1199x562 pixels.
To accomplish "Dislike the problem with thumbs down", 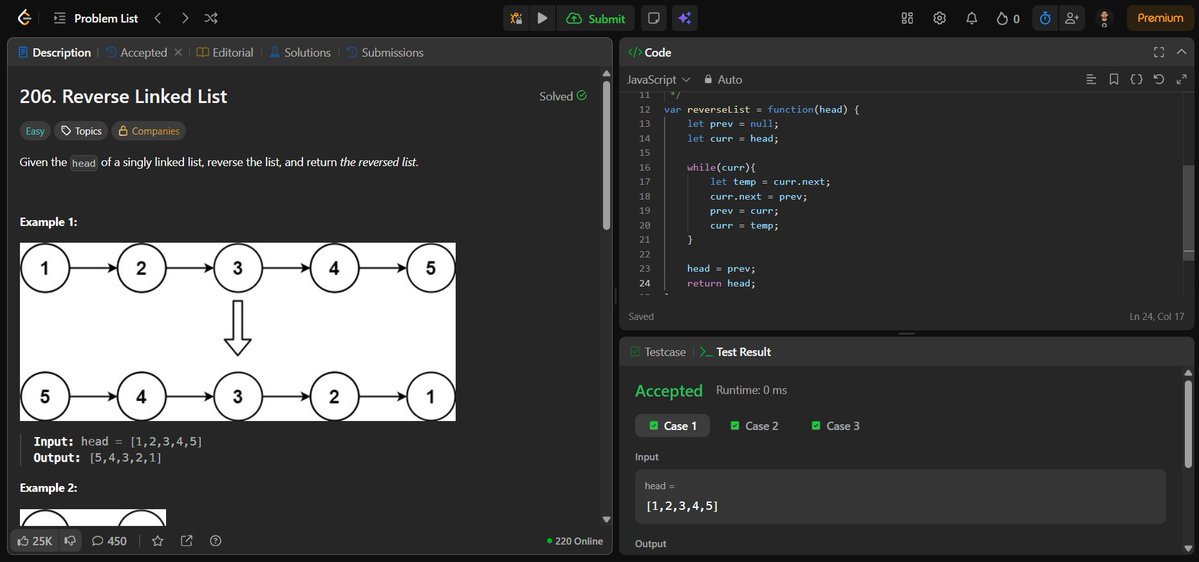I will click(70, 541).
